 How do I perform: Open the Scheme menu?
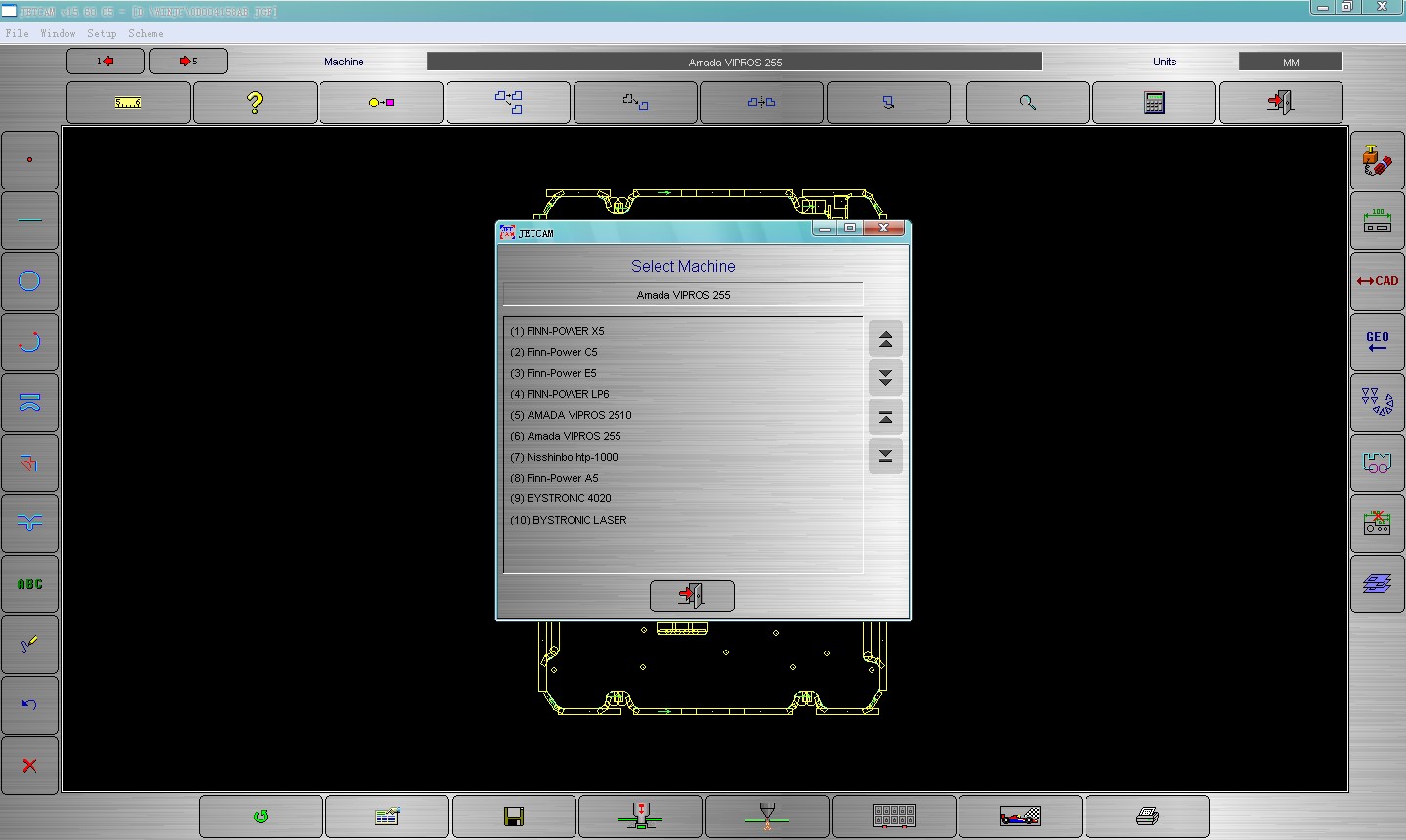[x=146, y=33]
